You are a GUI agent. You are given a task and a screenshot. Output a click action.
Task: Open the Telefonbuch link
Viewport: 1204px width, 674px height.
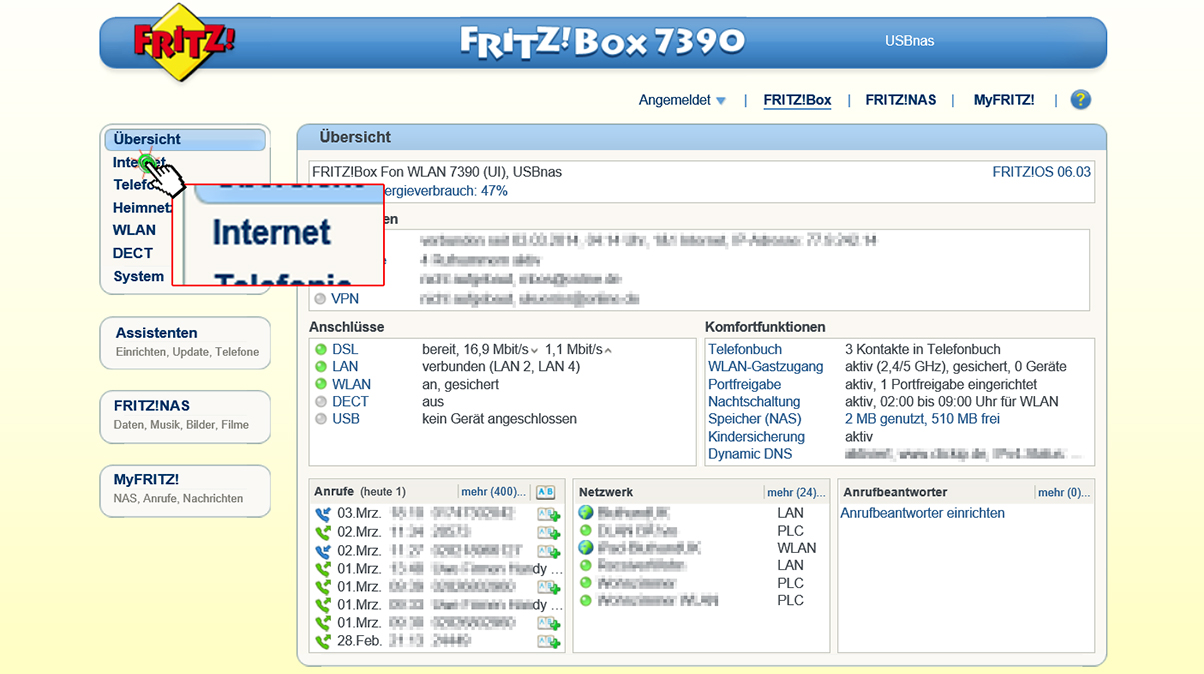coord(745,349)
